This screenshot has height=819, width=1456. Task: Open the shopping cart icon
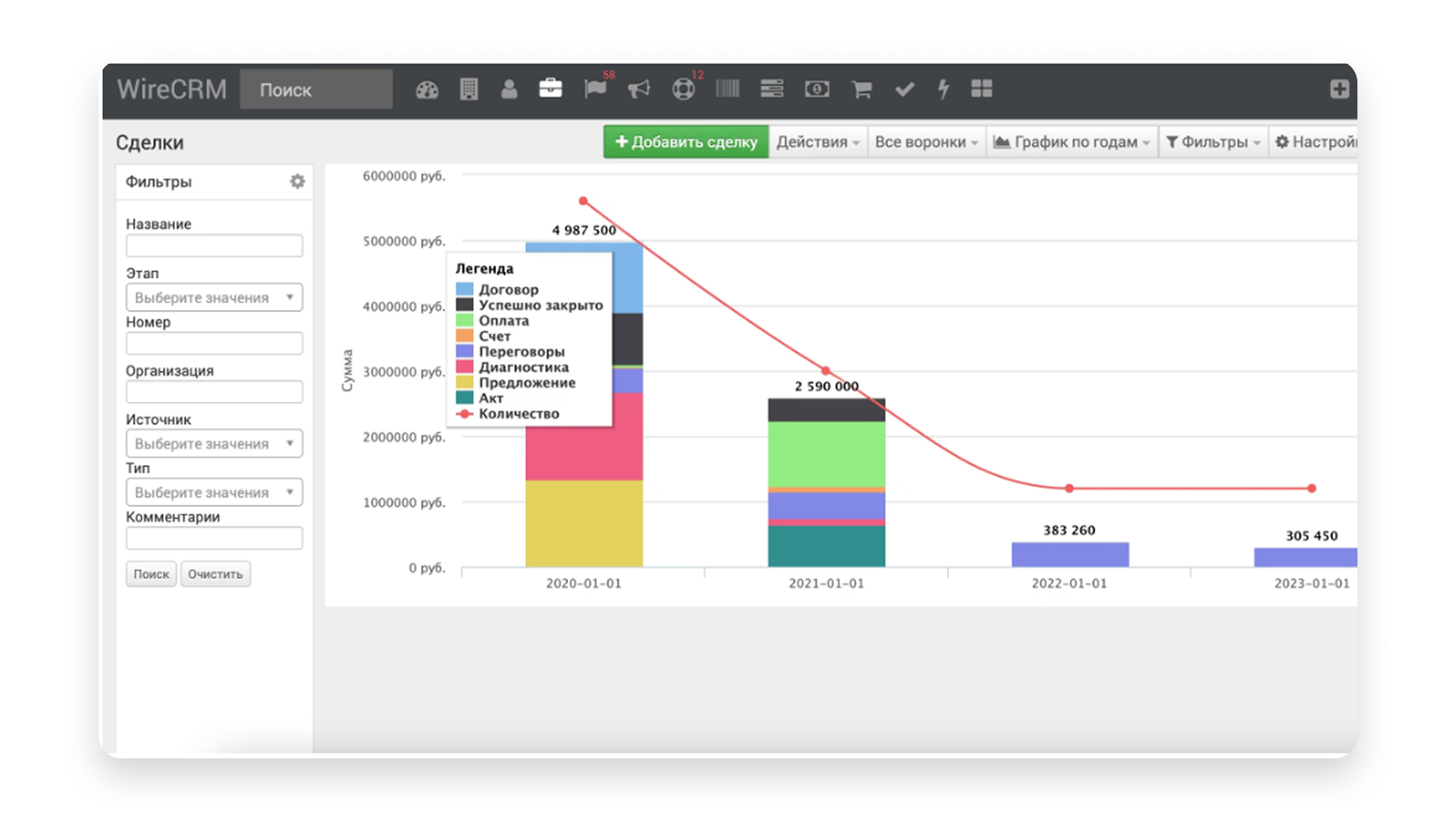tap(861, 89)
